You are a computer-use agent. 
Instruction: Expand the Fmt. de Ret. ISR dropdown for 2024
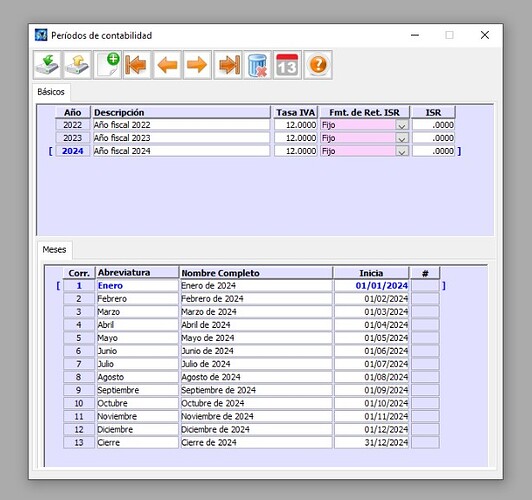(402, 151)
